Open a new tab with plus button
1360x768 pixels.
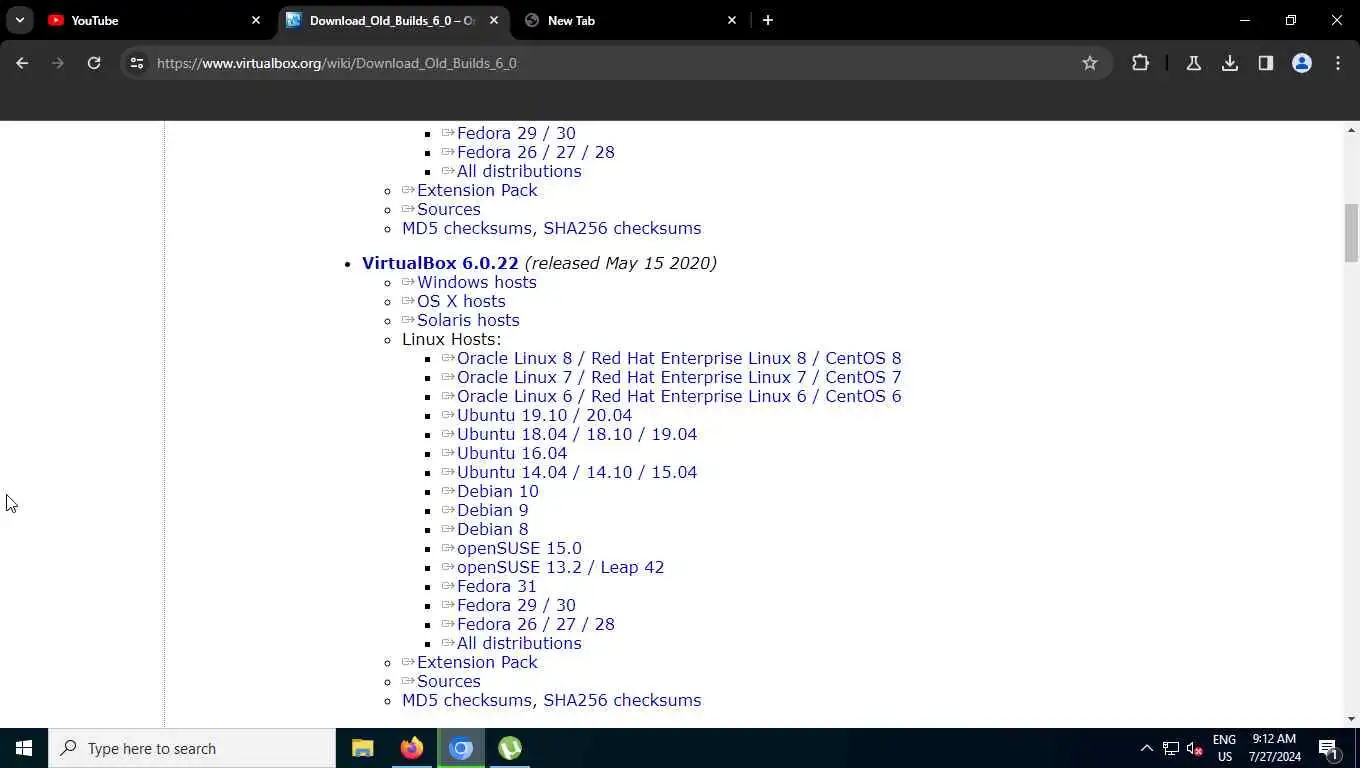tap(768, 20)
